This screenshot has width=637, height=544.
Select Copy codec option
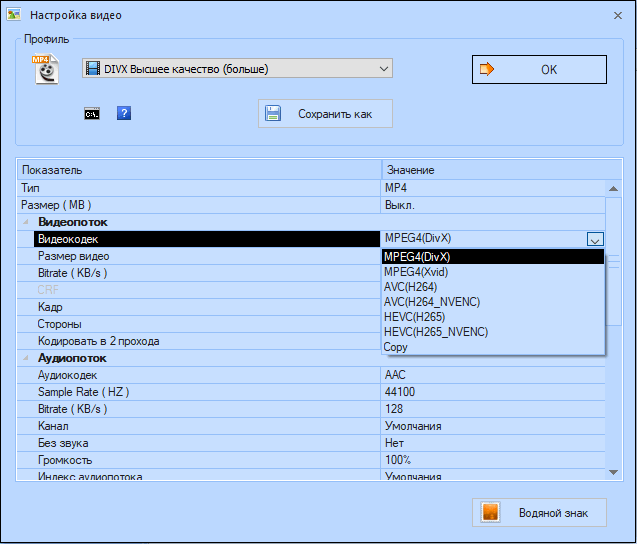[x=493, y=347]
